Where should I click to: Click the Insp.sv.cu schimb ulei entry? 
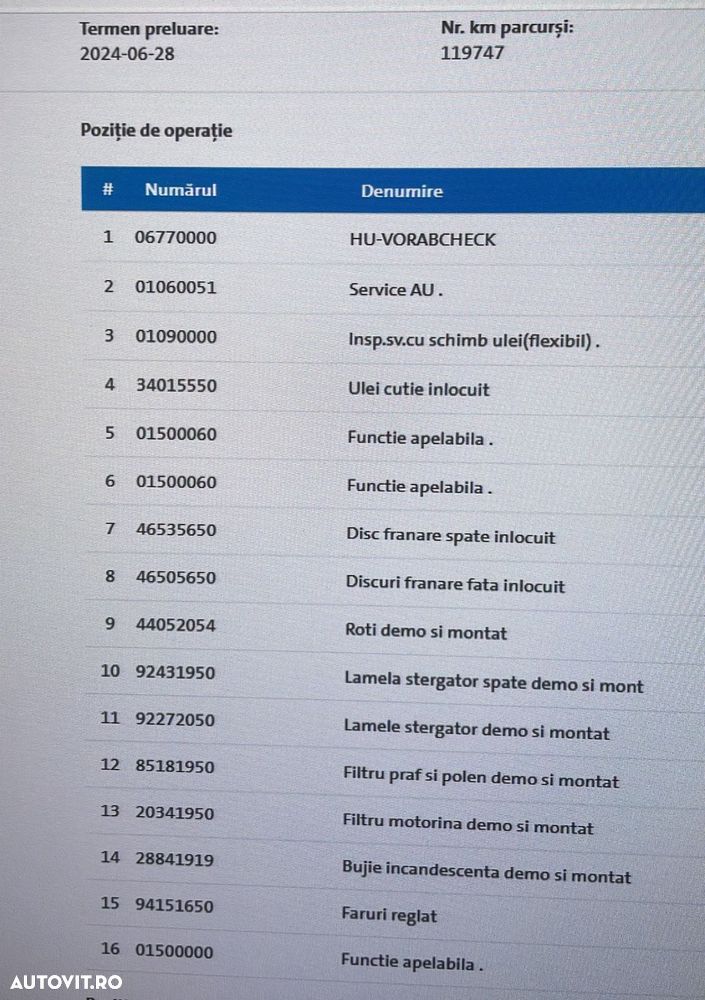pos(473,340)
